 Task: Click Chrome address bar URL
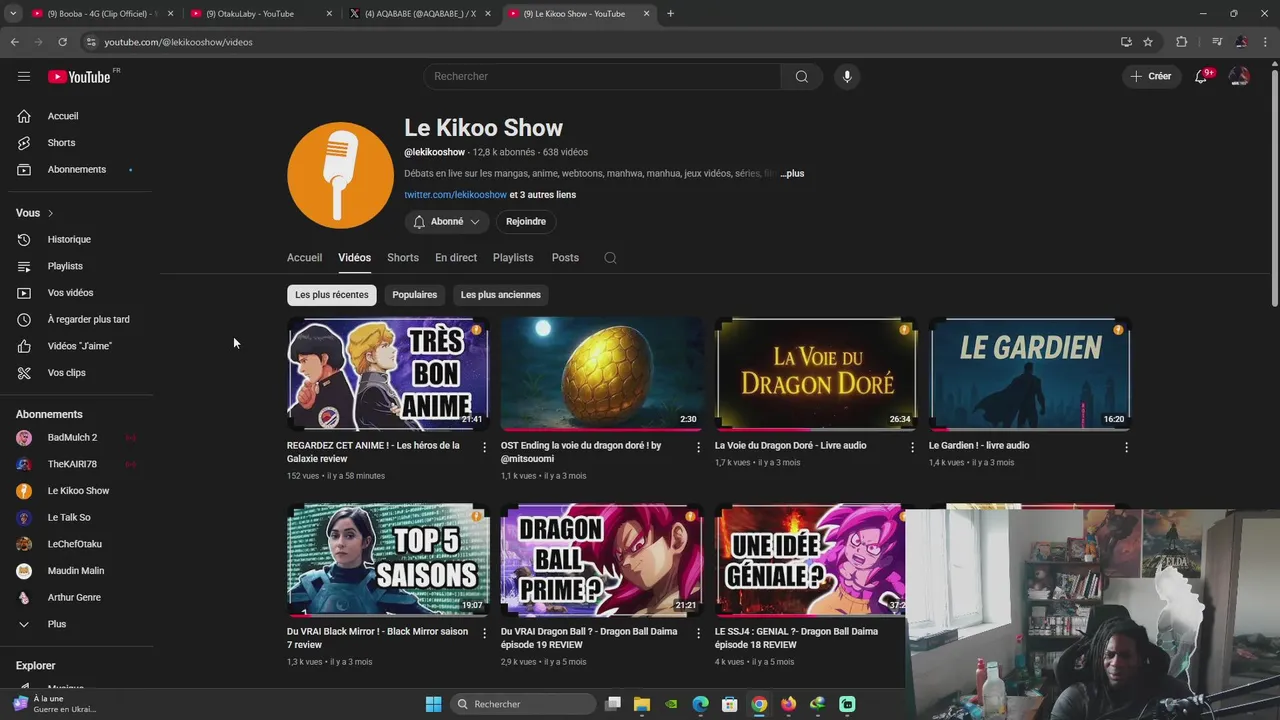[178, 42]
